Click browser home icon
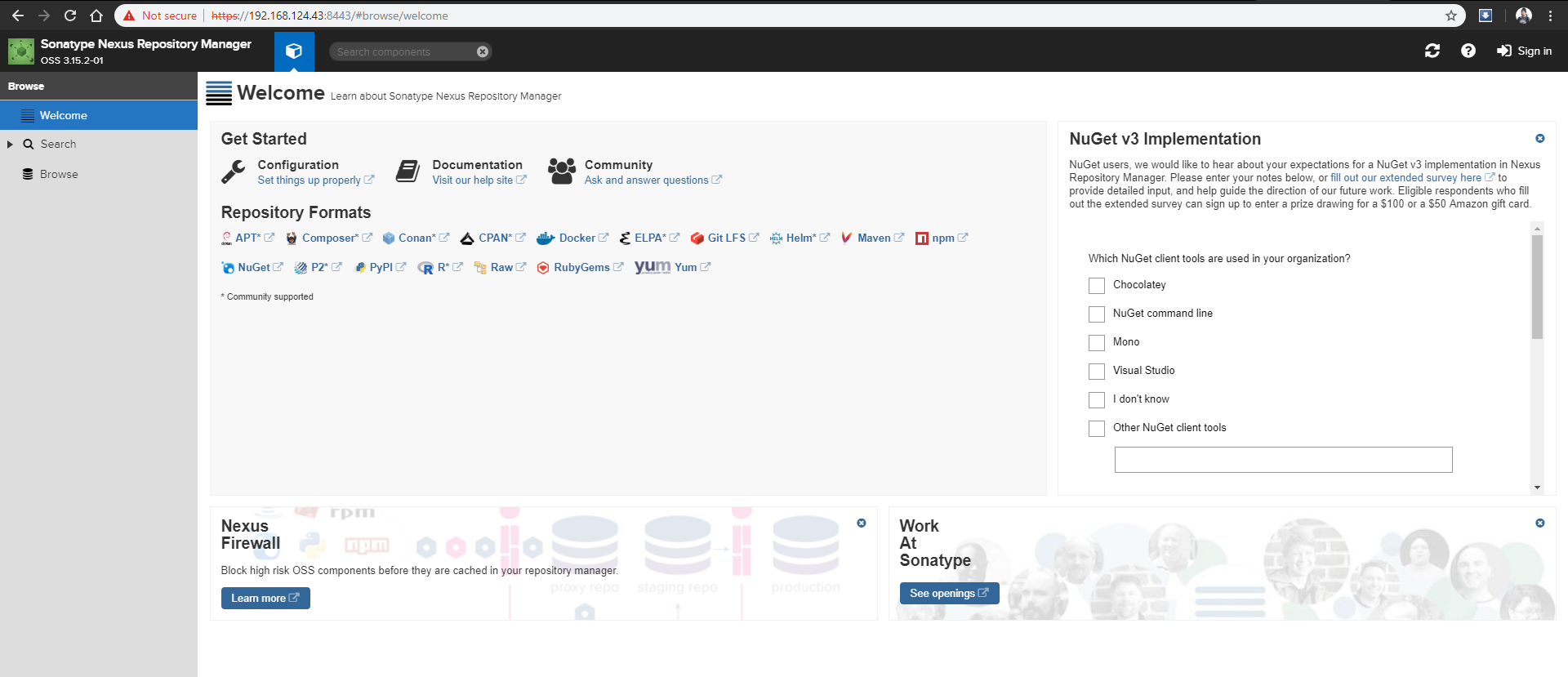This screenshot has width=1568, height=677. pyautogui.click(x=96, y=16)
